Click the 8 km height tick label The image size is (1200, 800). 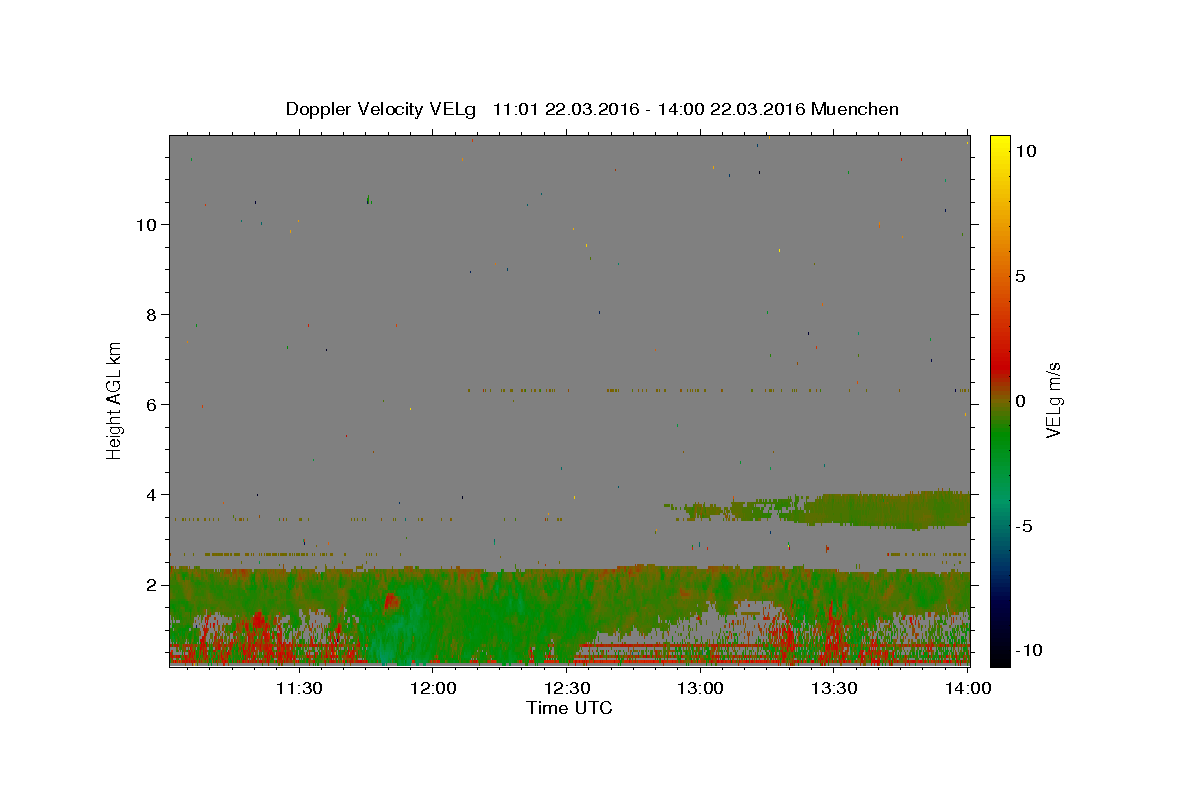pyautogui.click(x=150, y=314)
